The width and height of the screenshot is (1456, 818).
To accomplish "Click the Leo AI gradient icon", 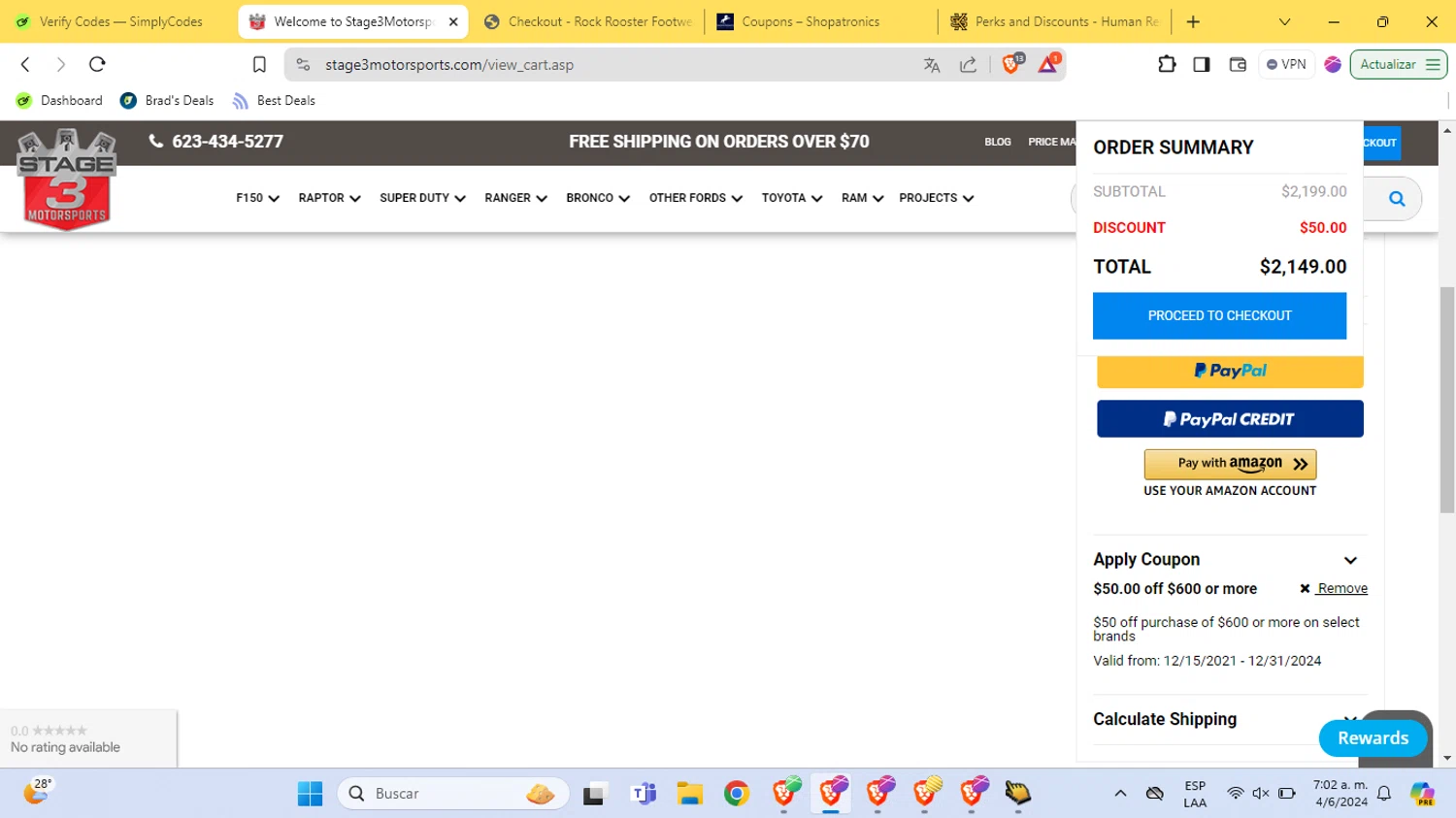I will pos(1333,64).
